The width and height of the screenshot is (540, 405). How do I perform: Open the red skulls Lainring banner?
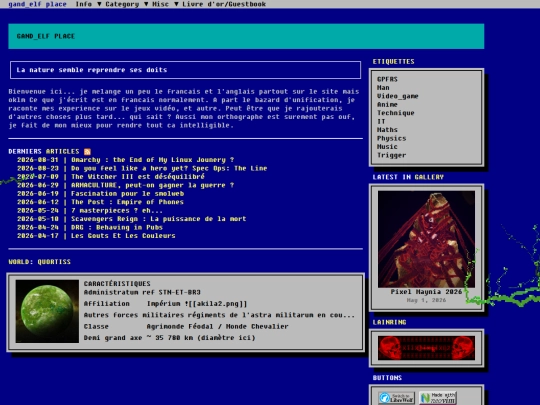tap(426, 348)
